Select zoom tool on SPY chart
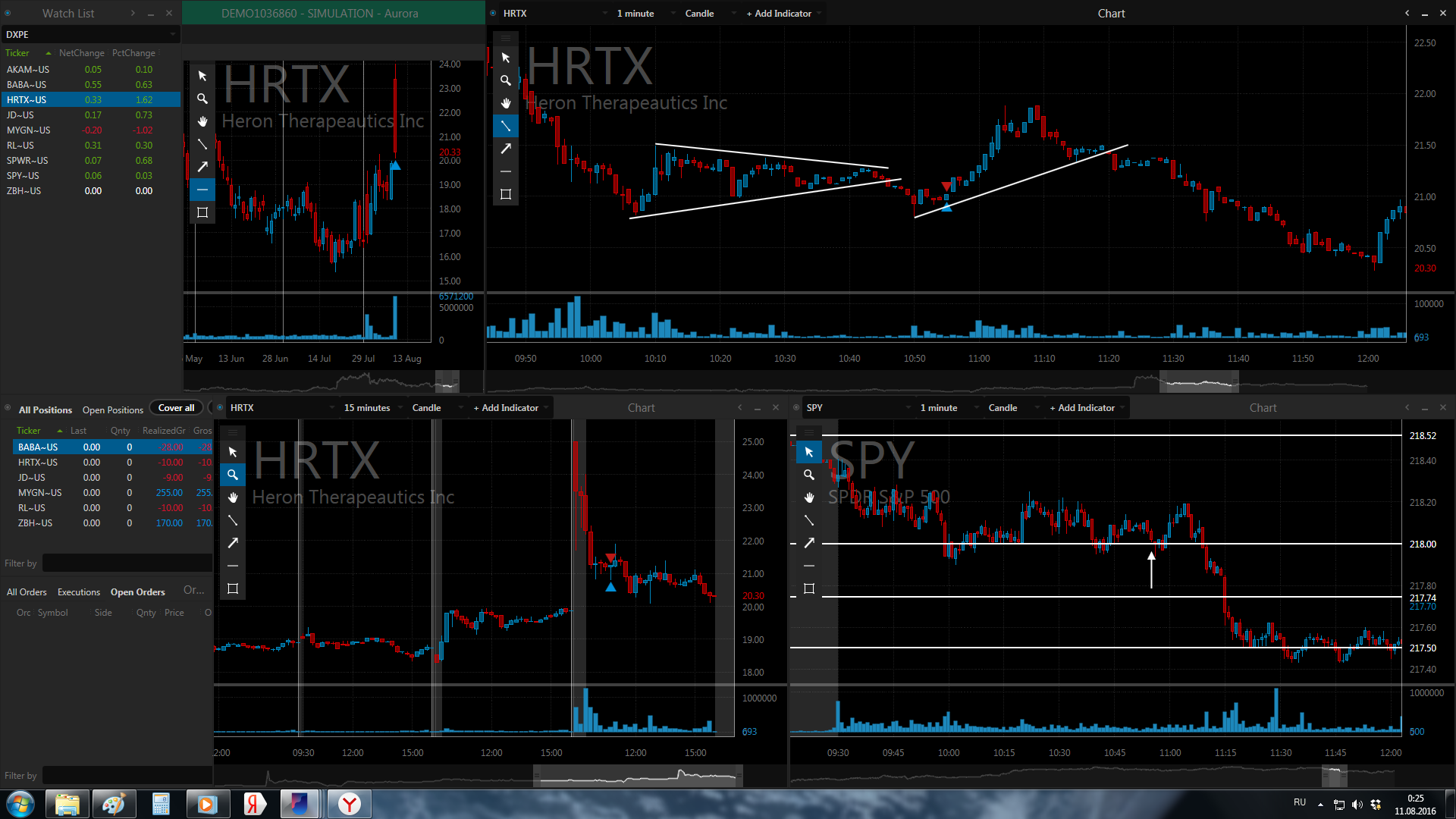This screenshot has width=1456, height=819. coord(809,475)
